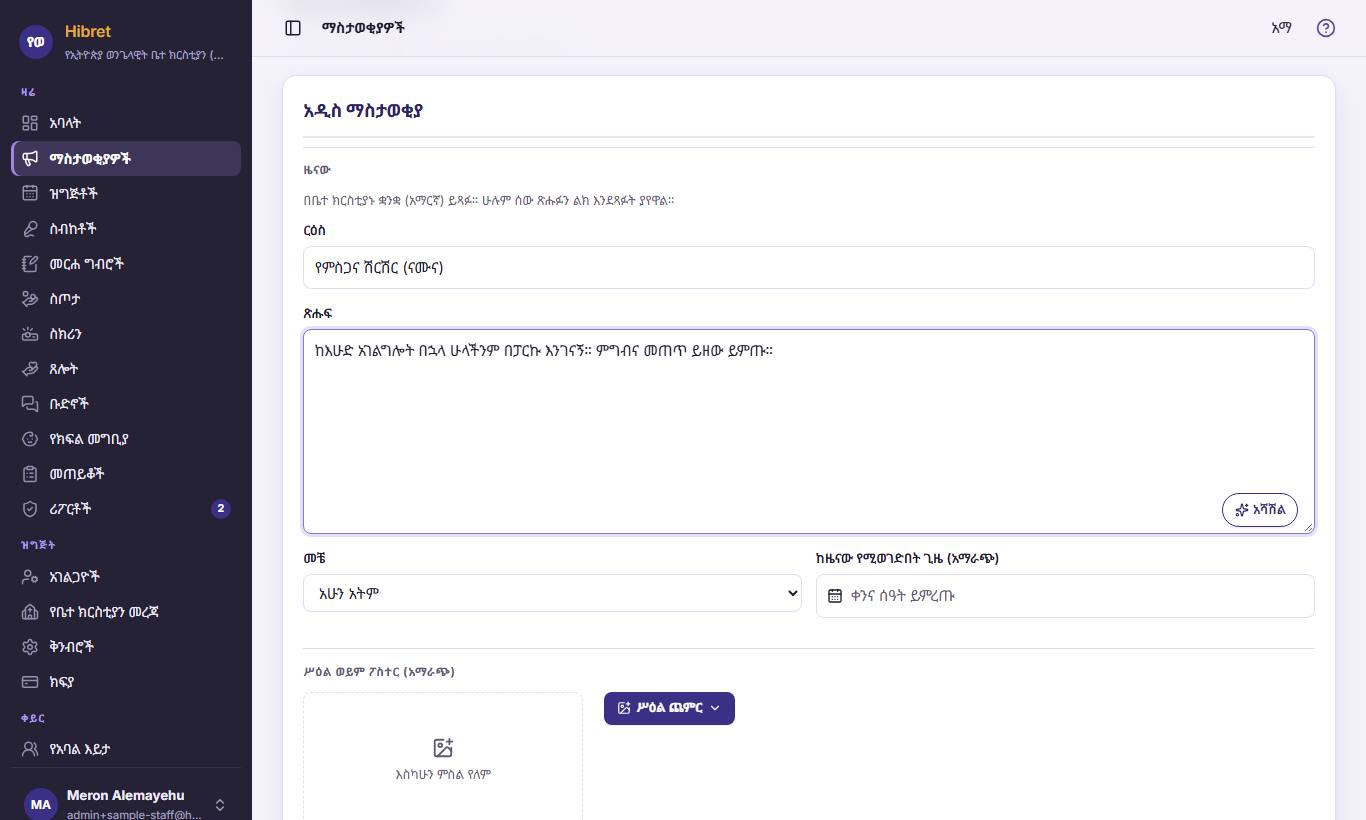
Task: Click the gear icon beside ቅንብሮች
Action: click(x=30, y=647)
